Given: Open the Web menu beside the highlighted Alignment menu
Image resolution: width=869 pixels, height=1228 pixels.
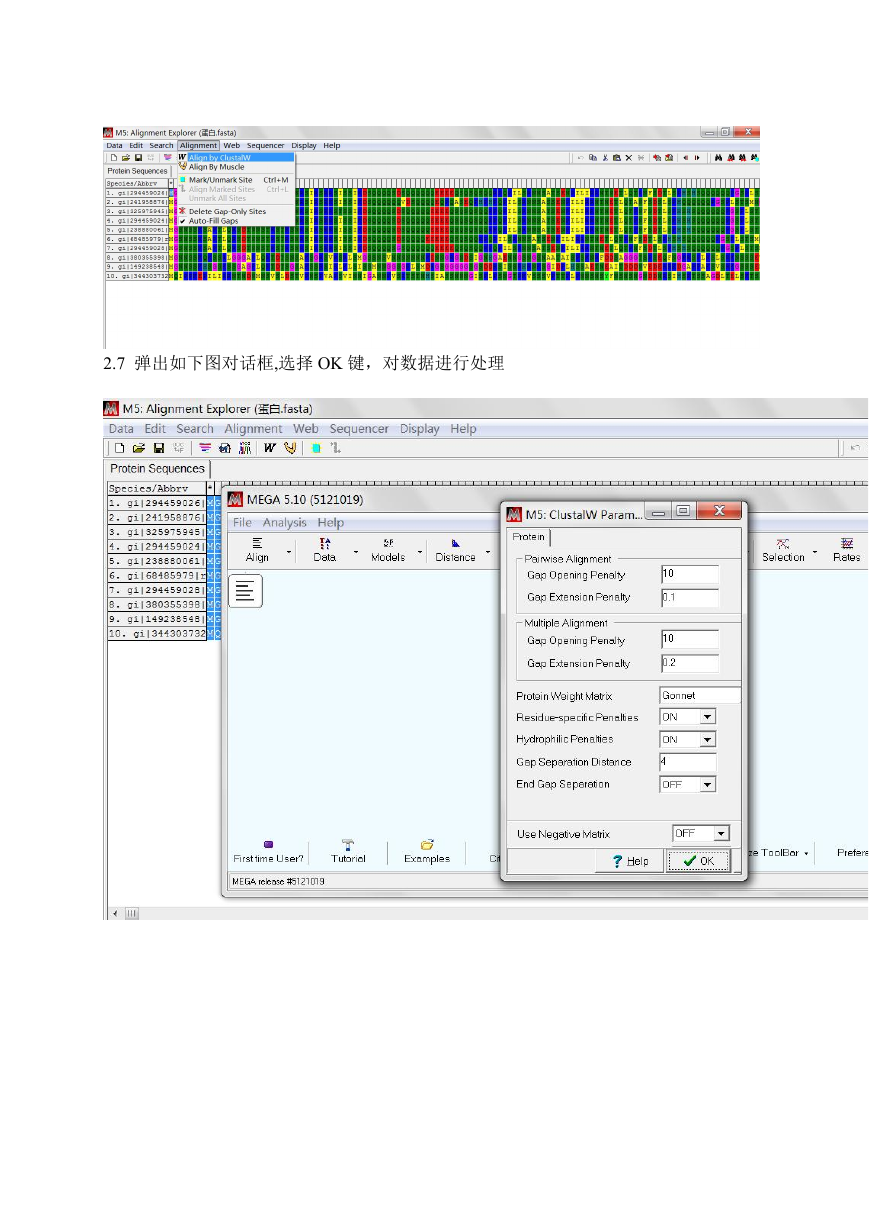Looking at the screenshot, I should [232, 146].
